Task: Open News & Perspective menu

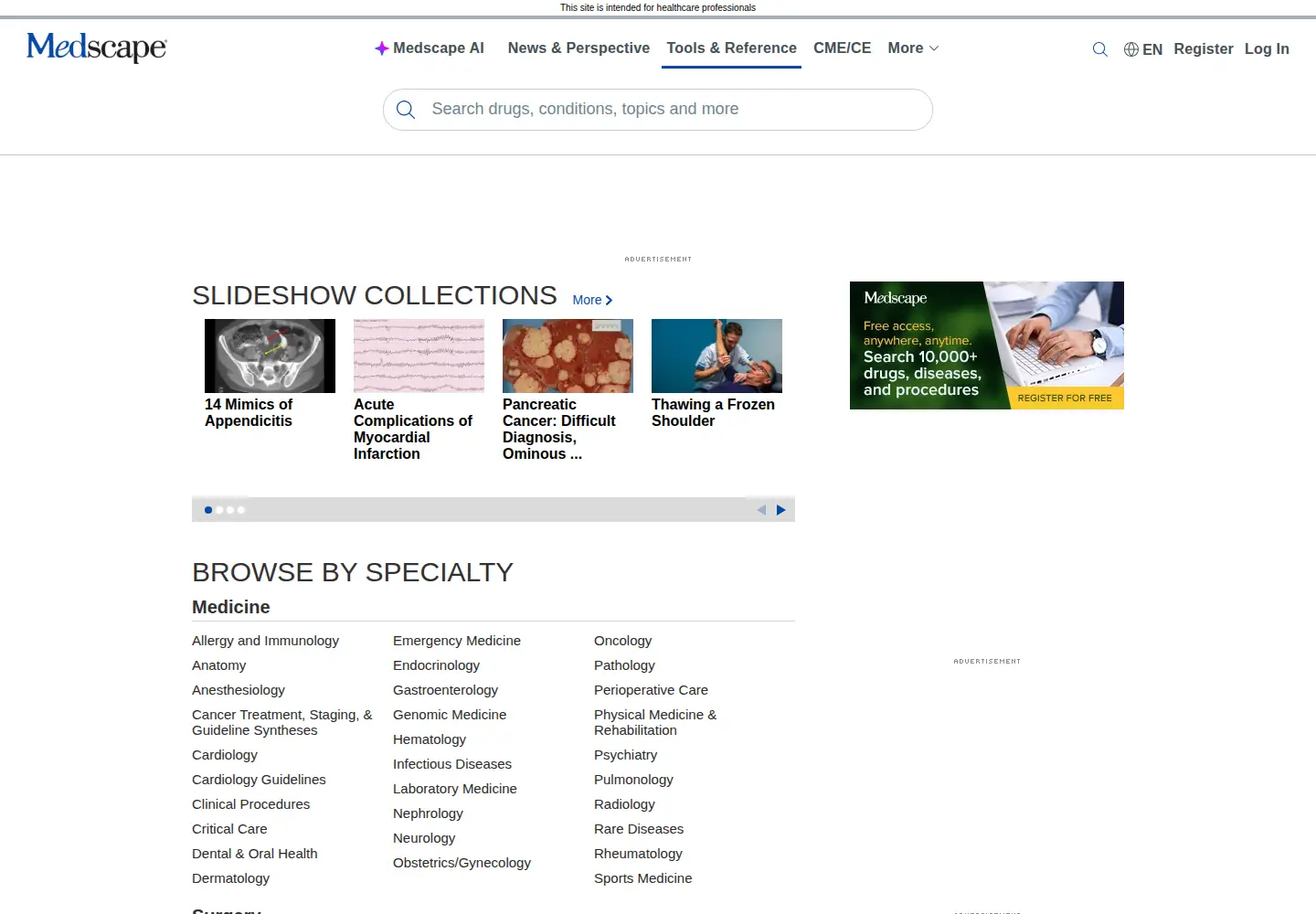Action: pos(578,48)
